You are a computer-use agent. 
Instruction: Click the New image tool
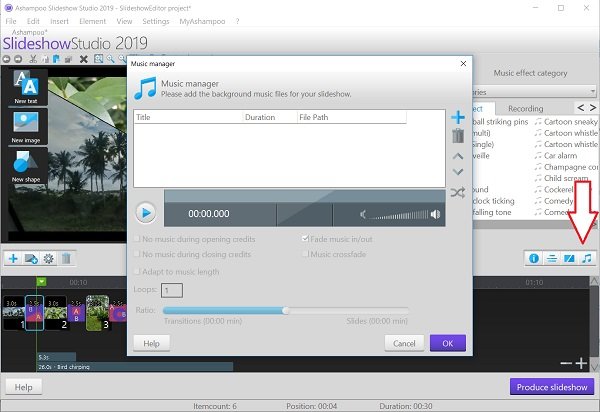click(x=26, y=127)
